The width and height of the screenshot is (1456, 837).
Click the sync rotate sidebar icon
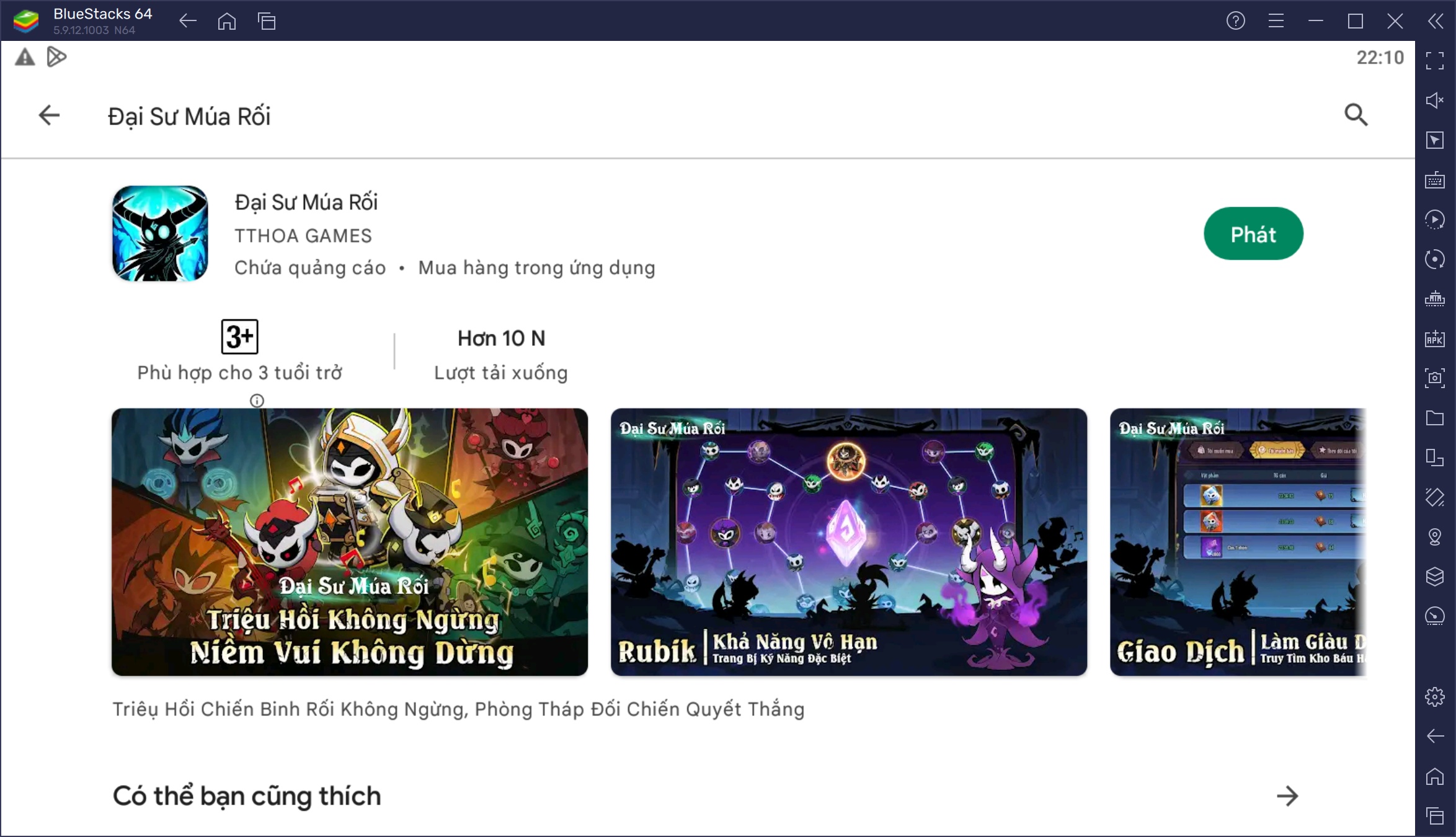pyautogui.click(x=1434, y=259)
